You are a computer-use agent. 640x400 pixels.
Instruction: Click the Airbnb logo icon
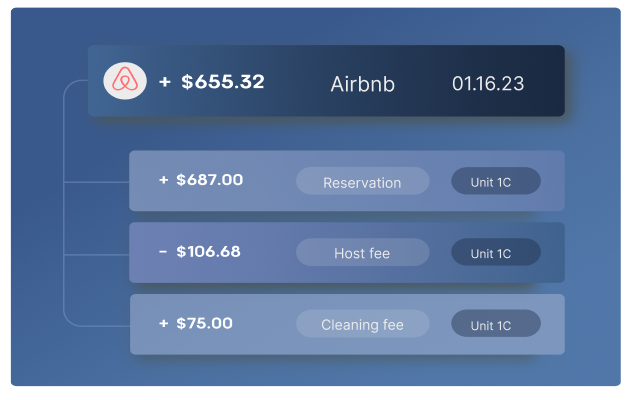125,81
